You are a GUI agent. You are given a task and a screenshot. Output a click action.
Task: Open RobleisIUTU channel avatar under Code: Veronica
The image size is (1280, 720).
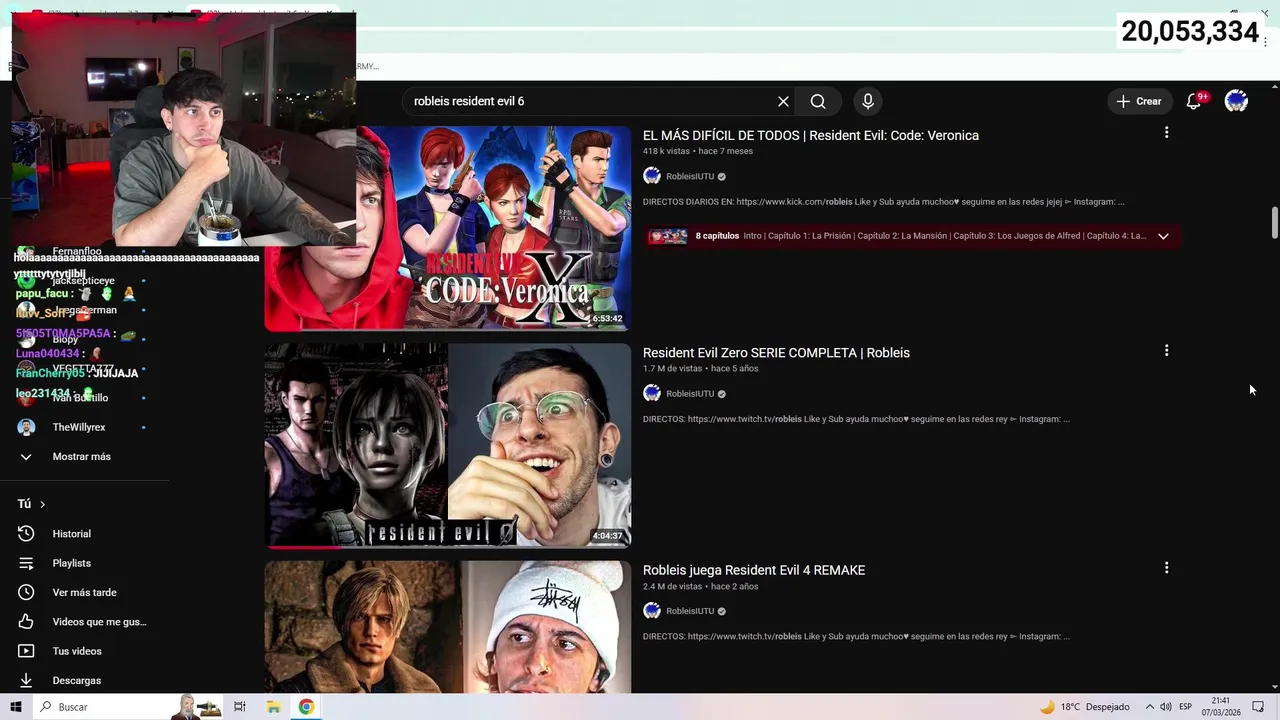pyautogui.click(x=652, y=176)
